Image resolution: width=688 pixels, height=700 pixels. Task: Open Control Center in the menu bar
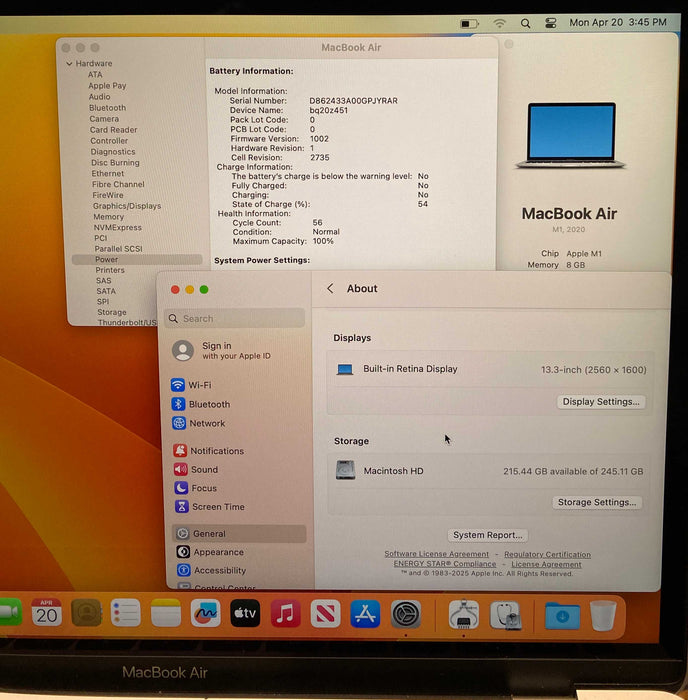[x=550, y=23]
